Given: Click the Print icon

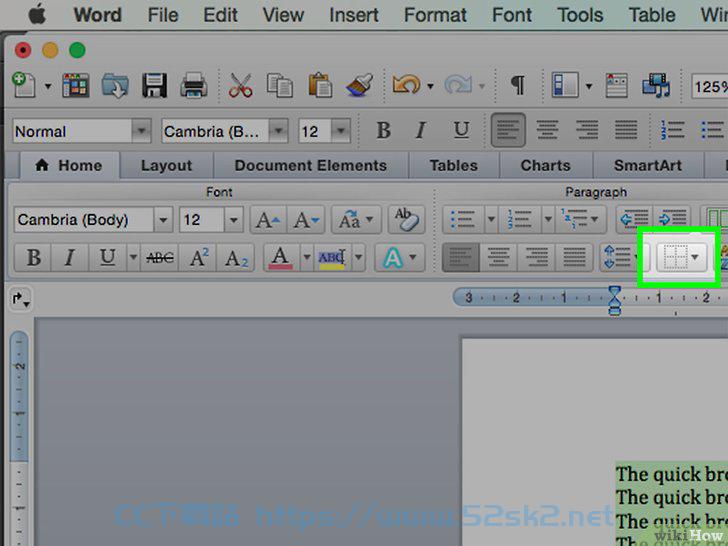Looking at the screenshot, I should coord(194,85).
